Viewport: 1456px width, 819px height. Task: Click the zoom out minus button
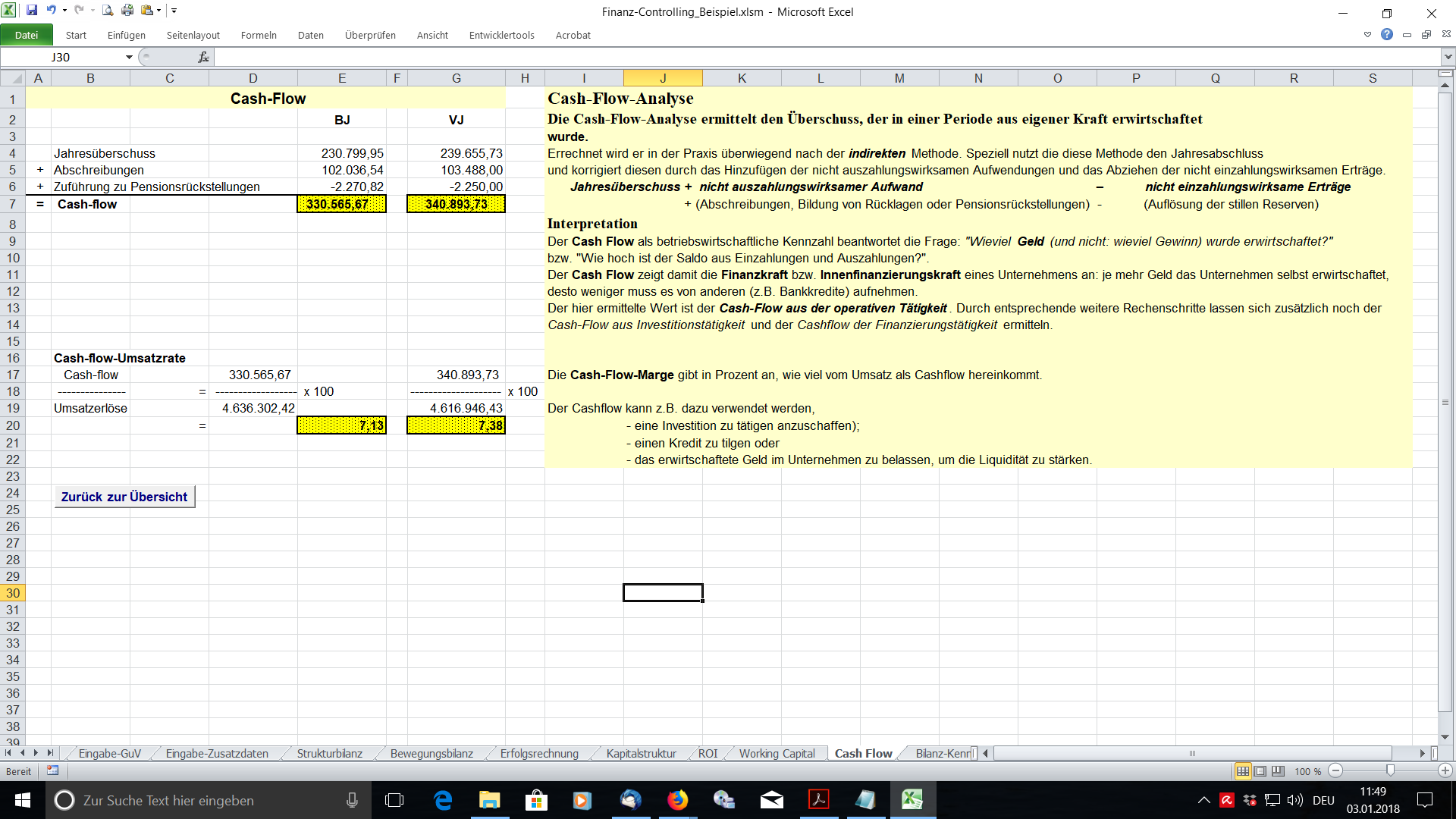point(1336,771)
